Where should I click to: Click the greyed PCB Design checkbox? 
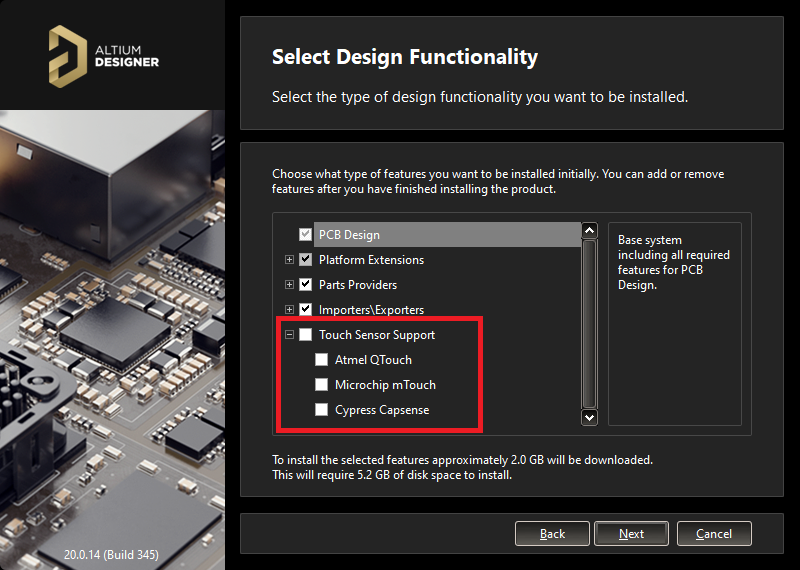[x=306, y=235]
